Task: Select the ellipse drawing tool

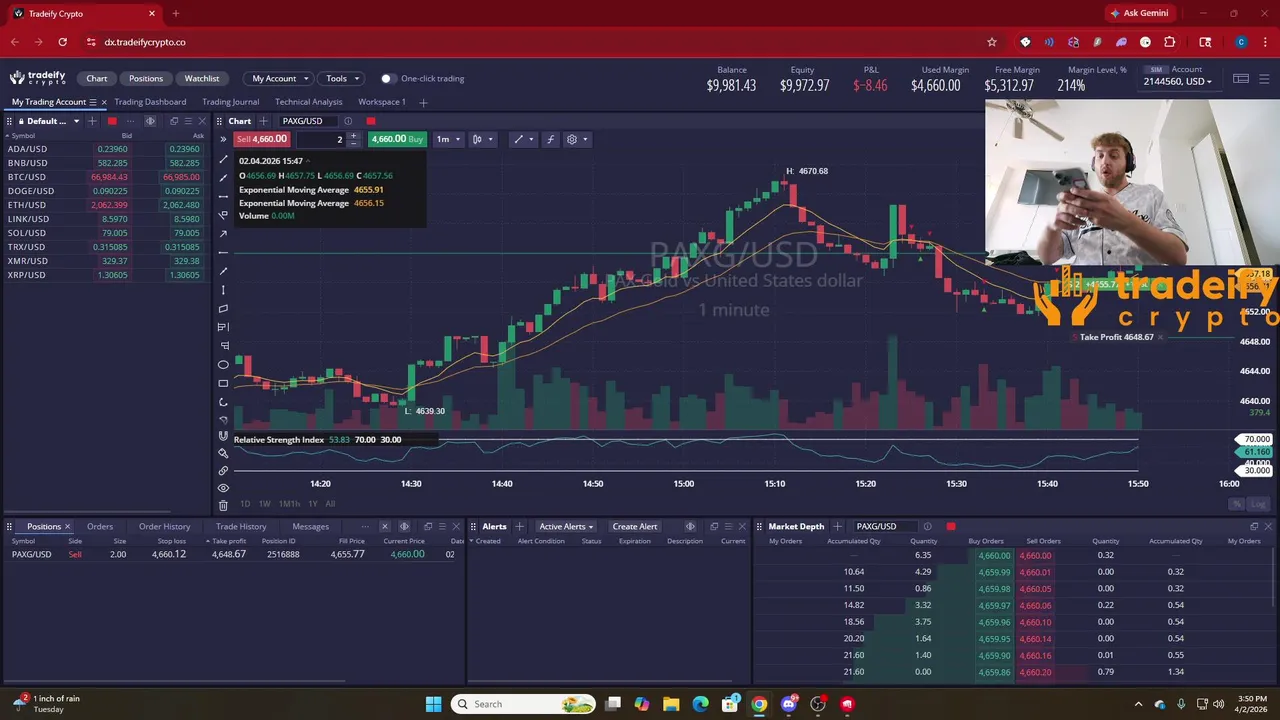Action: [x=223, y=364]
